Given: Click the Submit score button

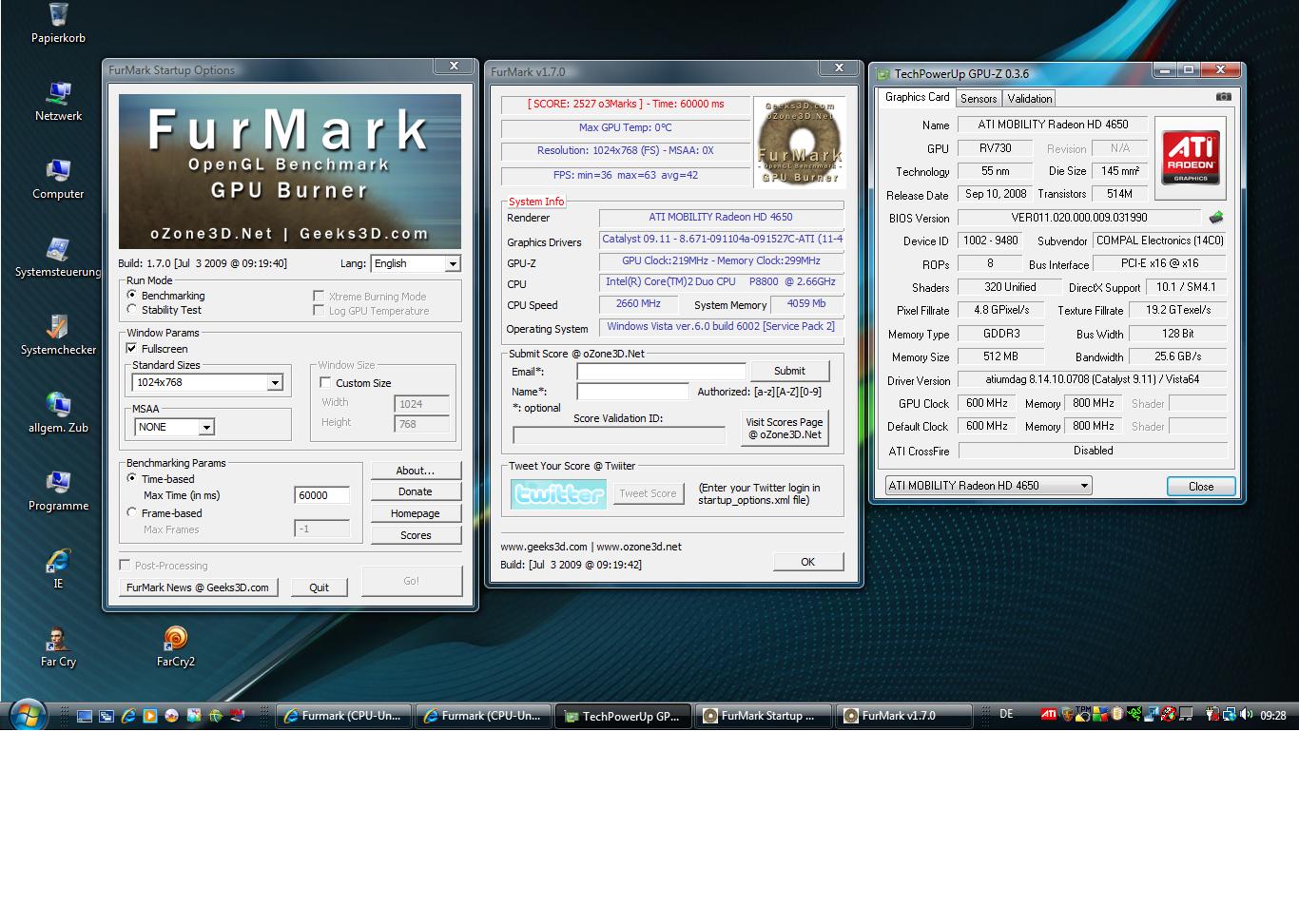Looking at the screenshot, I should (789, 371).
